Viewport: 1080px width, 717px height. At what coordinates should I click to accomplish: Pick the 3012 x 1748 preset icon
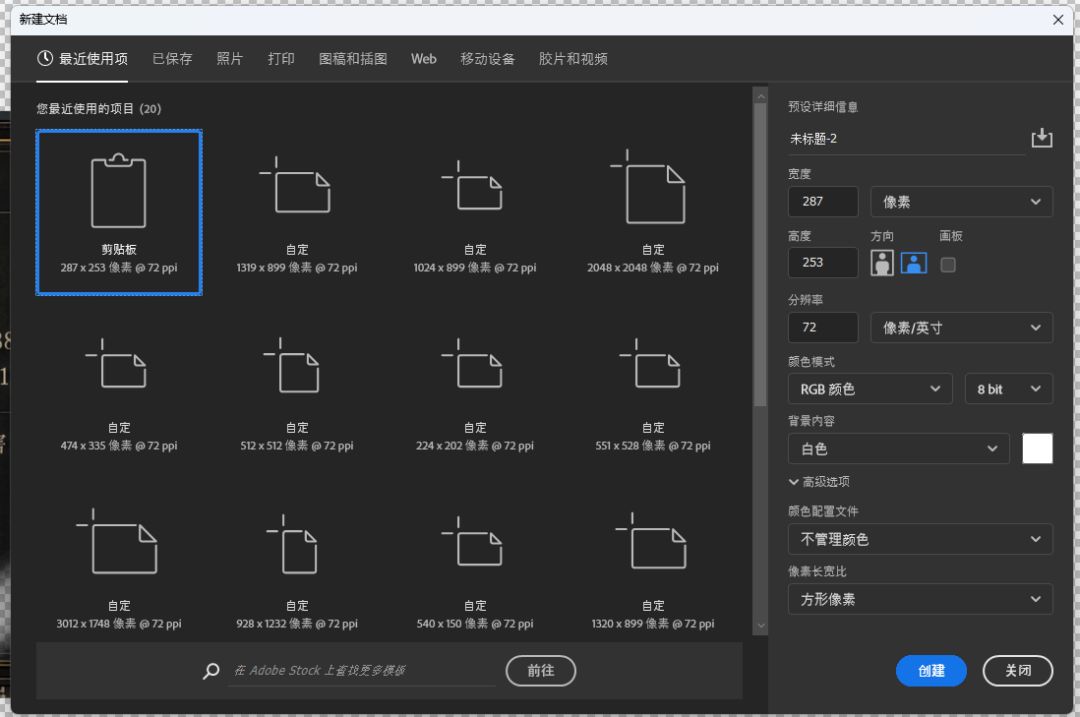pos(118,541)
